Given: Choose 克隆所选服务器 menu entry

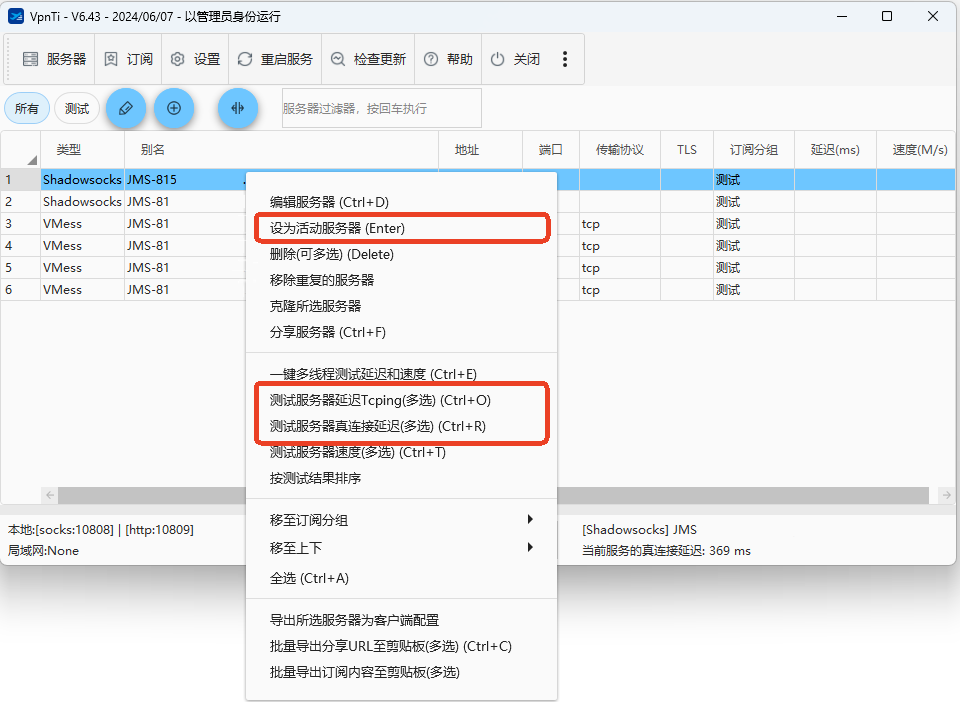Looking at the screenshot, I should point(401,306).
